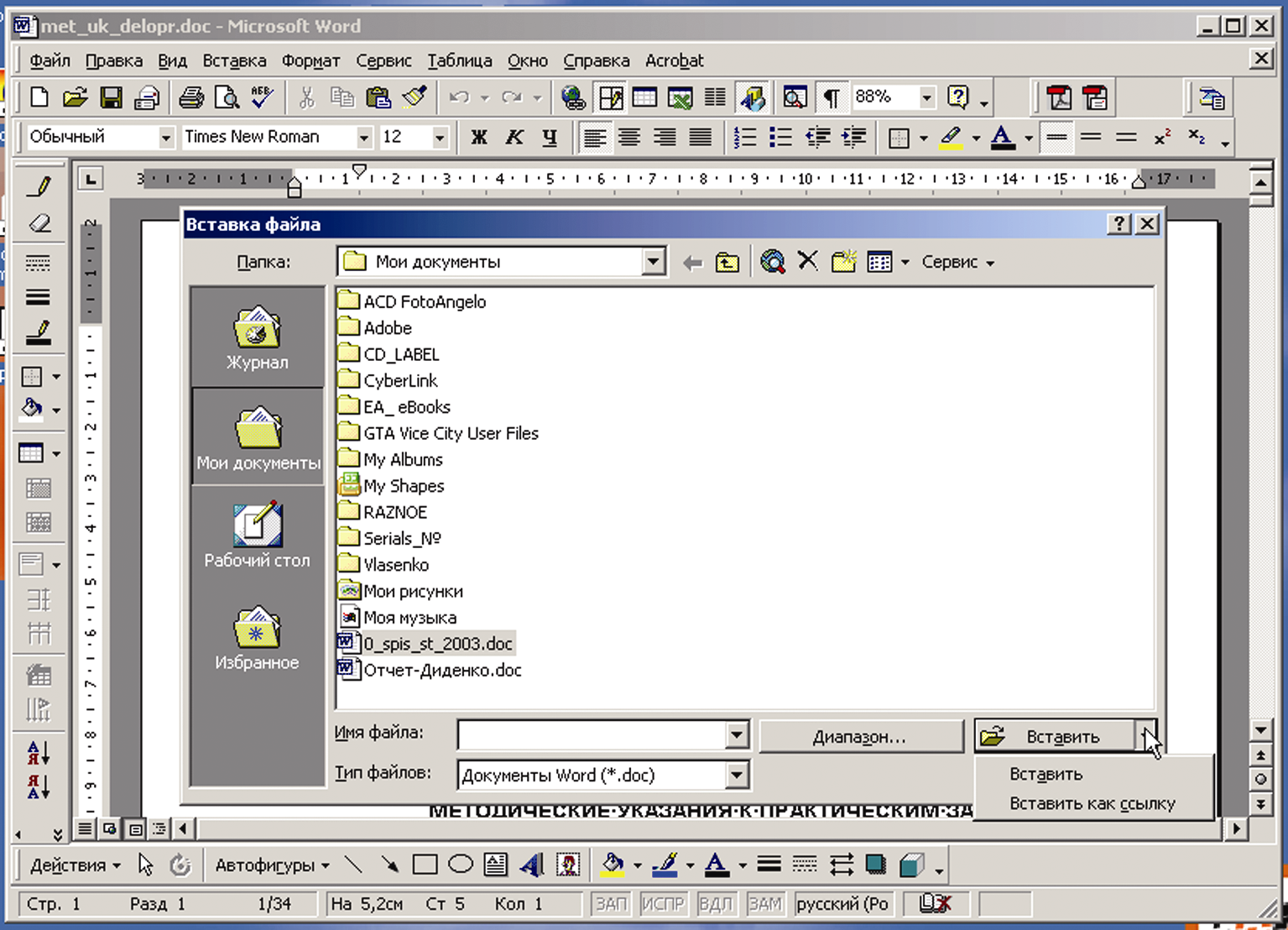Select the GTA Vice City User Files folder
Viewport: 1288px width, 930px height.
(x=439, y=433)
